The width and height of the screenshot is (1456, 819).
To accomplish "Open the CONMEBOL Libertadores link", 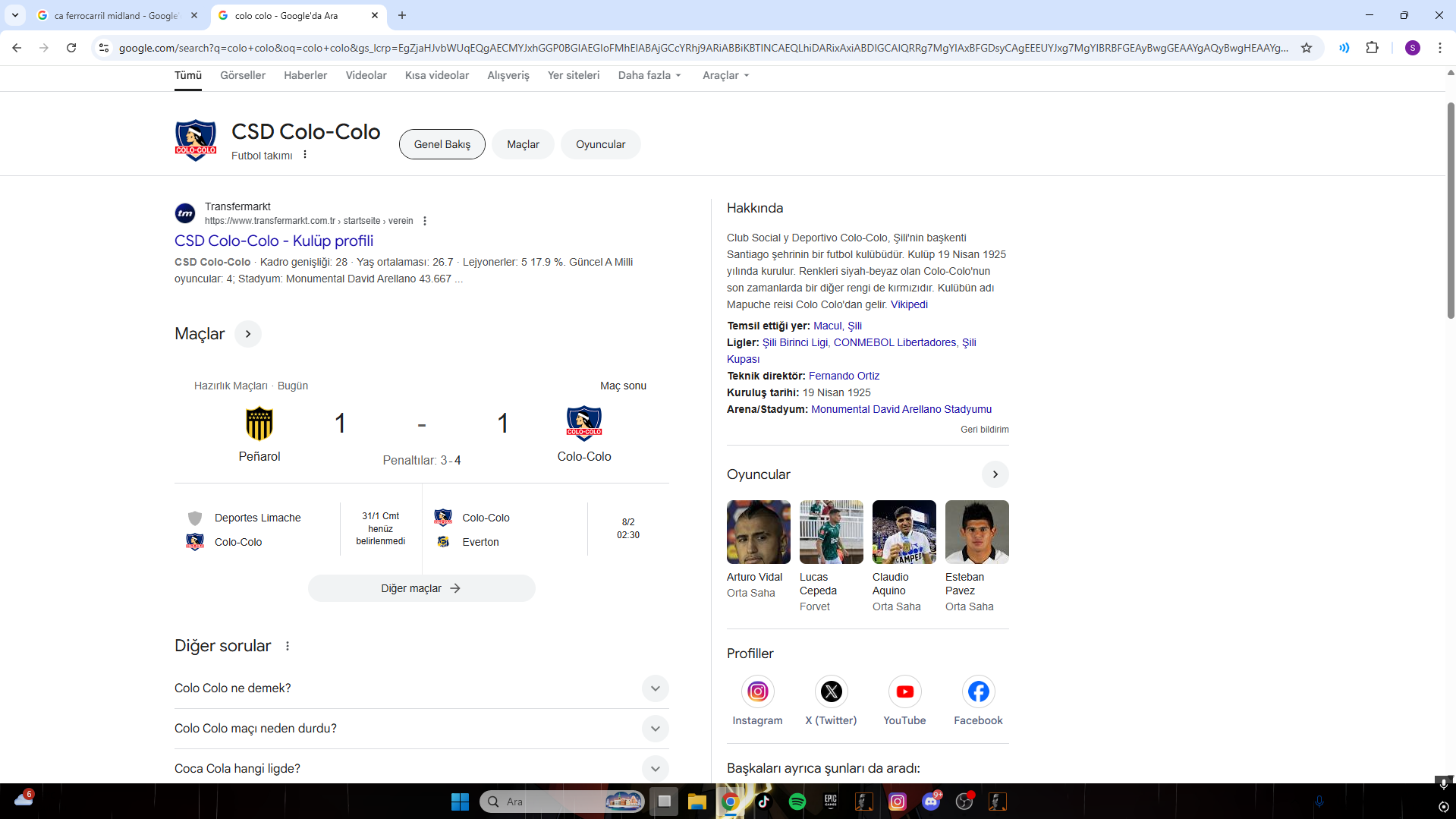I will point(895,342).
